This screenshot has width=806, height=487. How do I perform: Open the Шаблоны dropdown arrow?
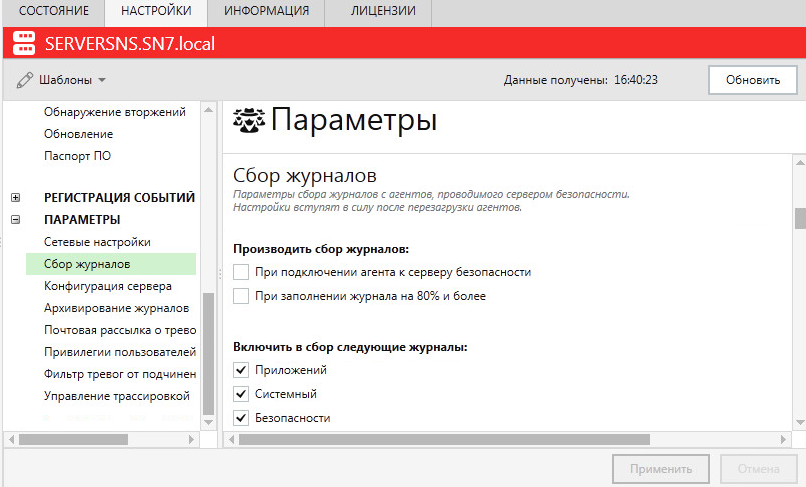tap(102, 80)
